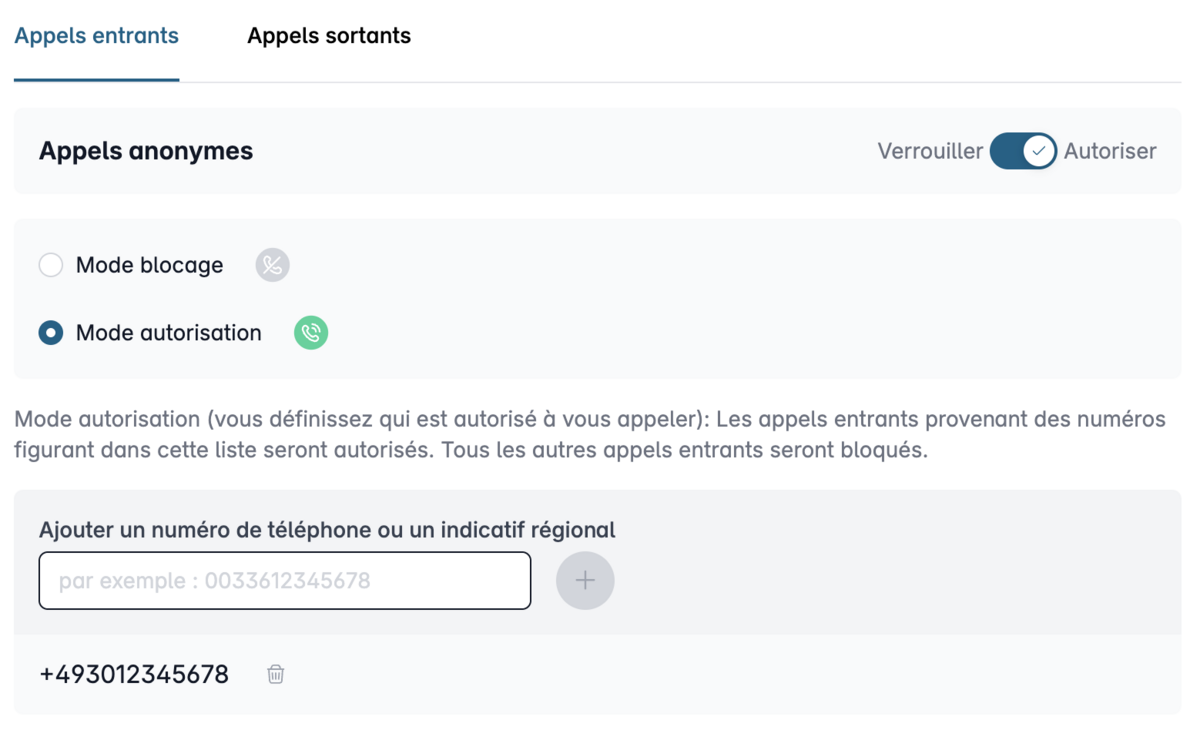Viewport: 1200px width, 730px height.
Task: Toggle the Appels anonymes Verrouiller/Autoriser switch
Action: [x=1023, y=151]
